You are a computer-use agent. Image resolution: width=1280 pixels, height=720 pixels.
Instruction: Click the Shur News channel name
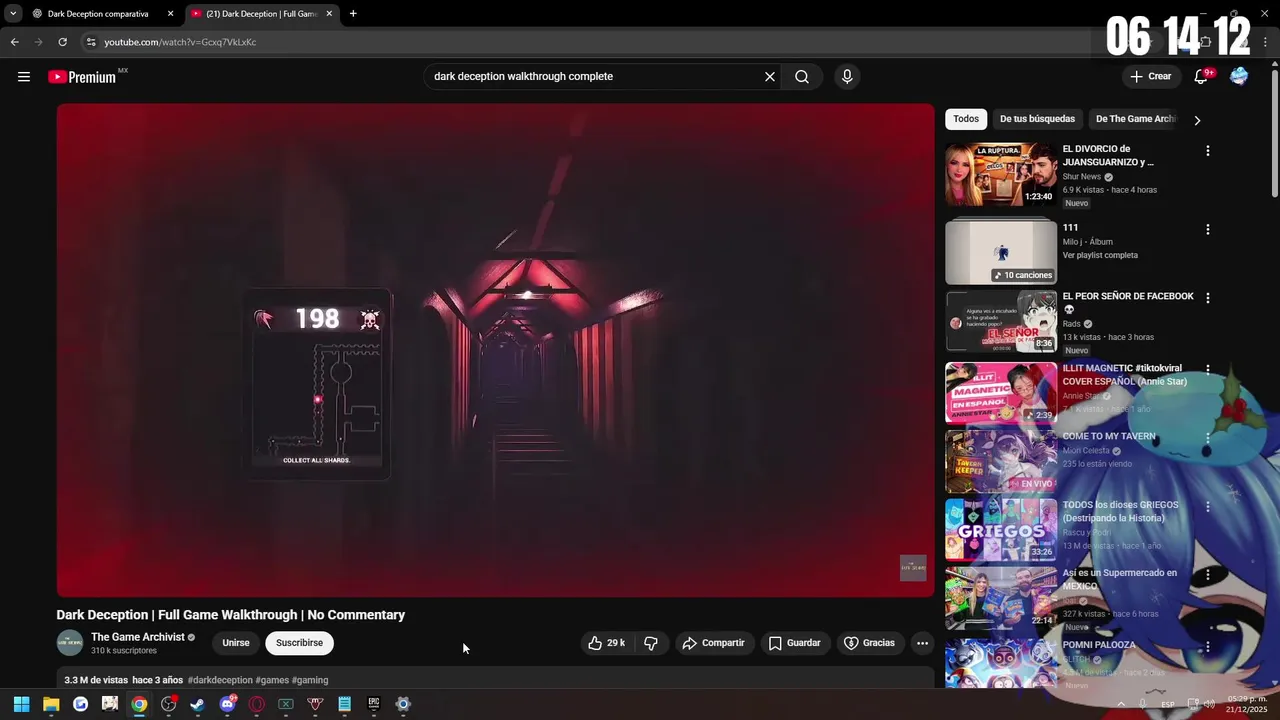1082,177
